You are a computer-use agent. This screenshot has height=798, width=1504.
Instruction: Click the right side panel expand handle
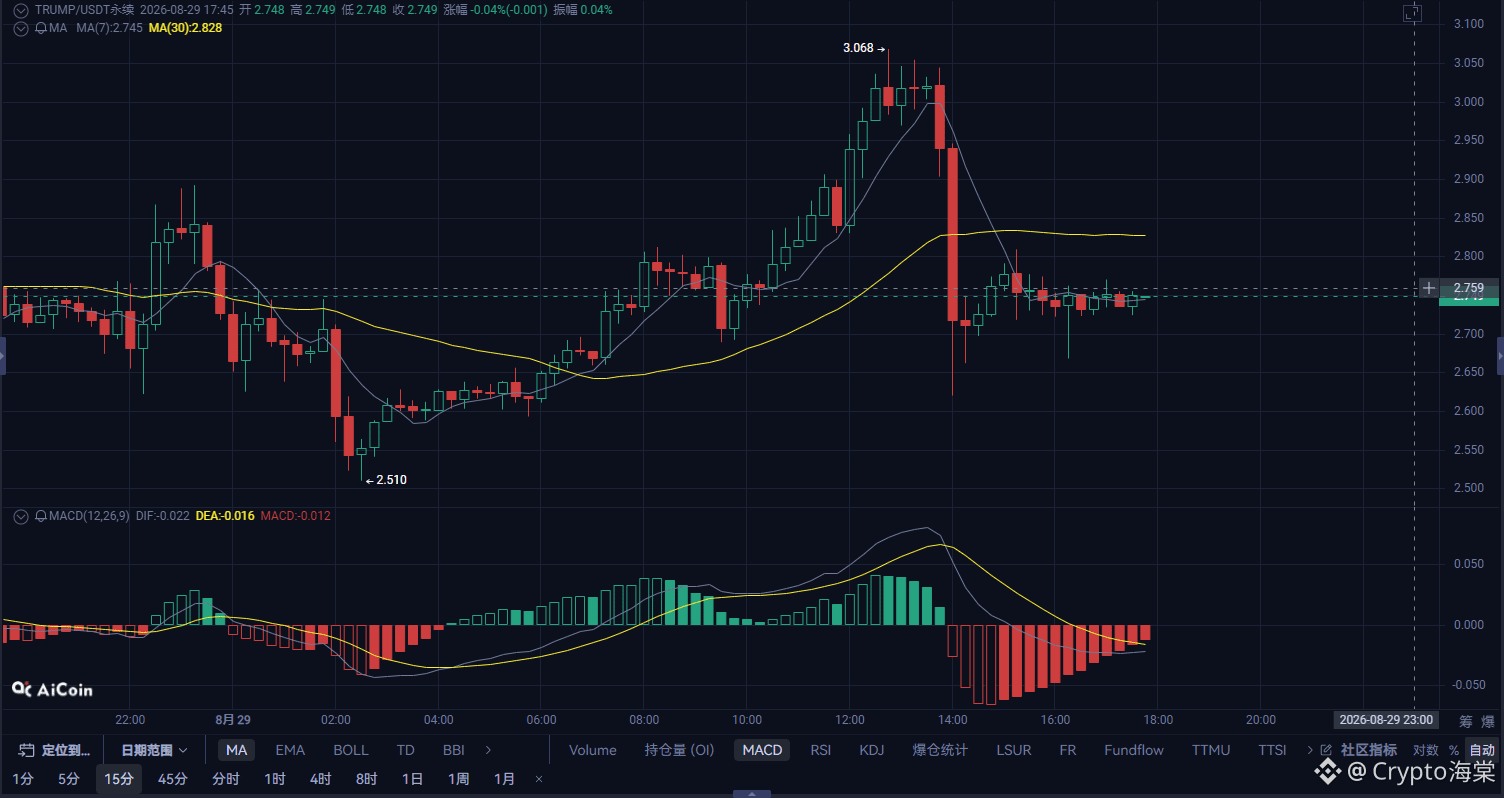(1500, 356)
